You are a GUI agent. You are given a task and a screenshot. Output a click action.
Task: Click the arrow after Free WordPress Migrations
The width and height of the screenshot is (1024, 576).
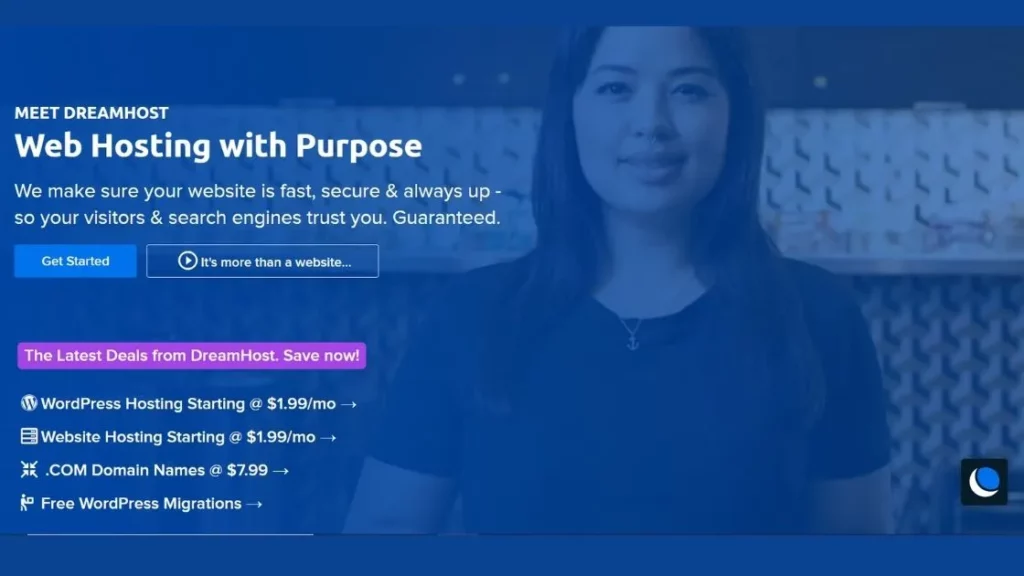[x=255, y=504]
